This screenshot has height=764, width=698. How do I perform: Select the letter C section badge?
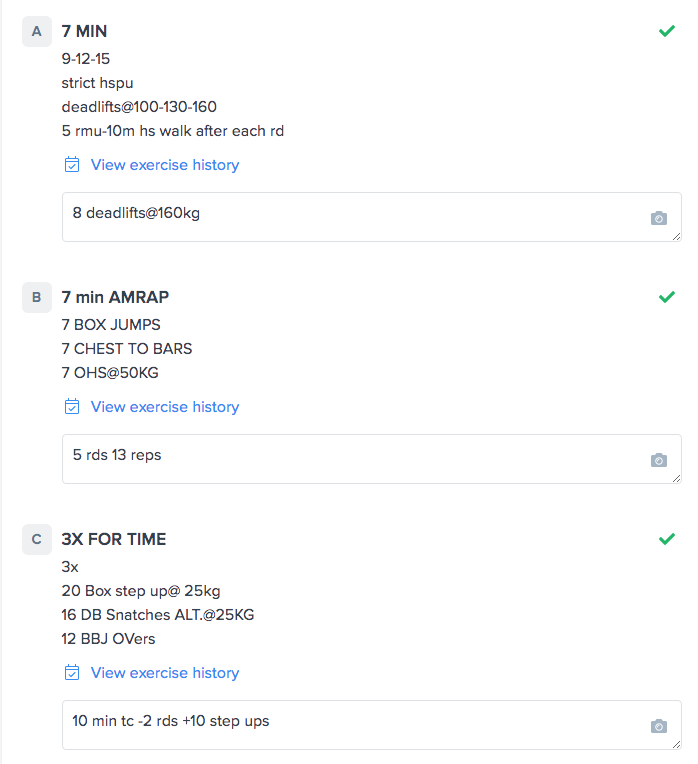pos(37,539)
